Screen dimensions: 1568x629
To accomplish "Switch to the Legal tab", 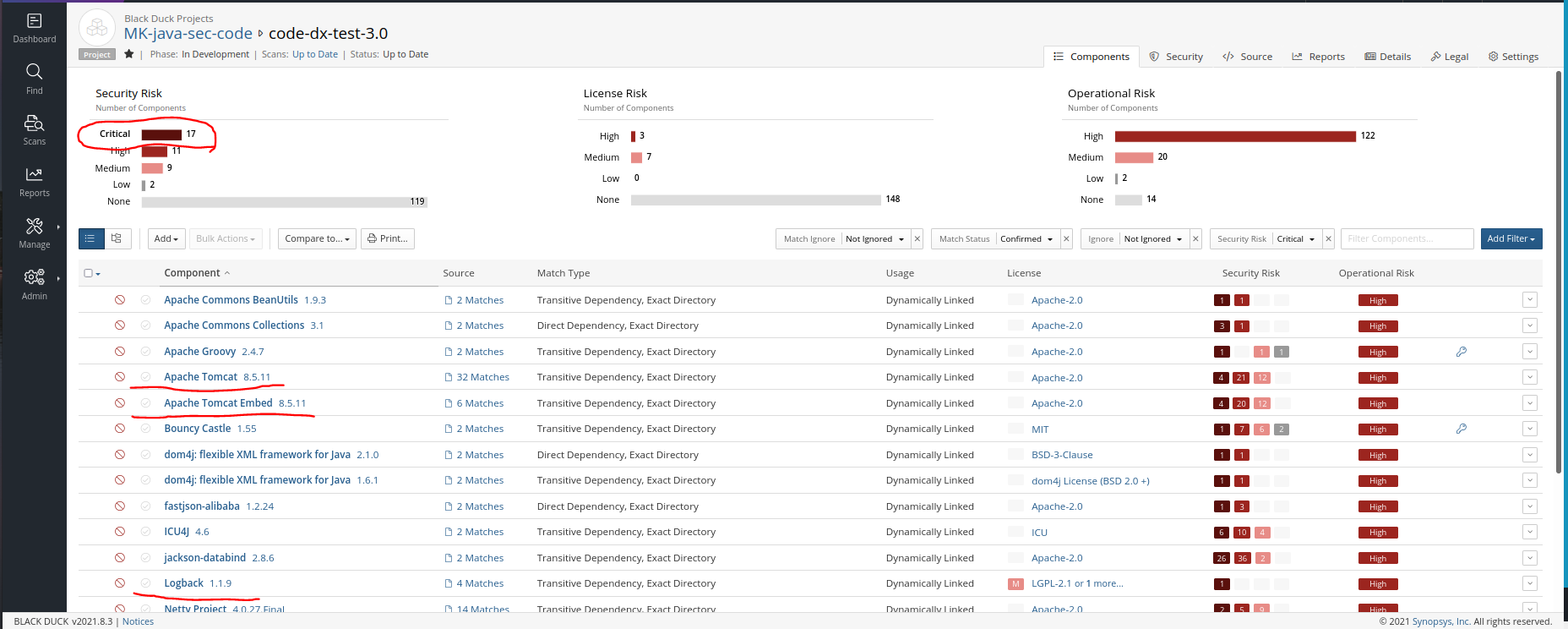I will click(1449, 57).
